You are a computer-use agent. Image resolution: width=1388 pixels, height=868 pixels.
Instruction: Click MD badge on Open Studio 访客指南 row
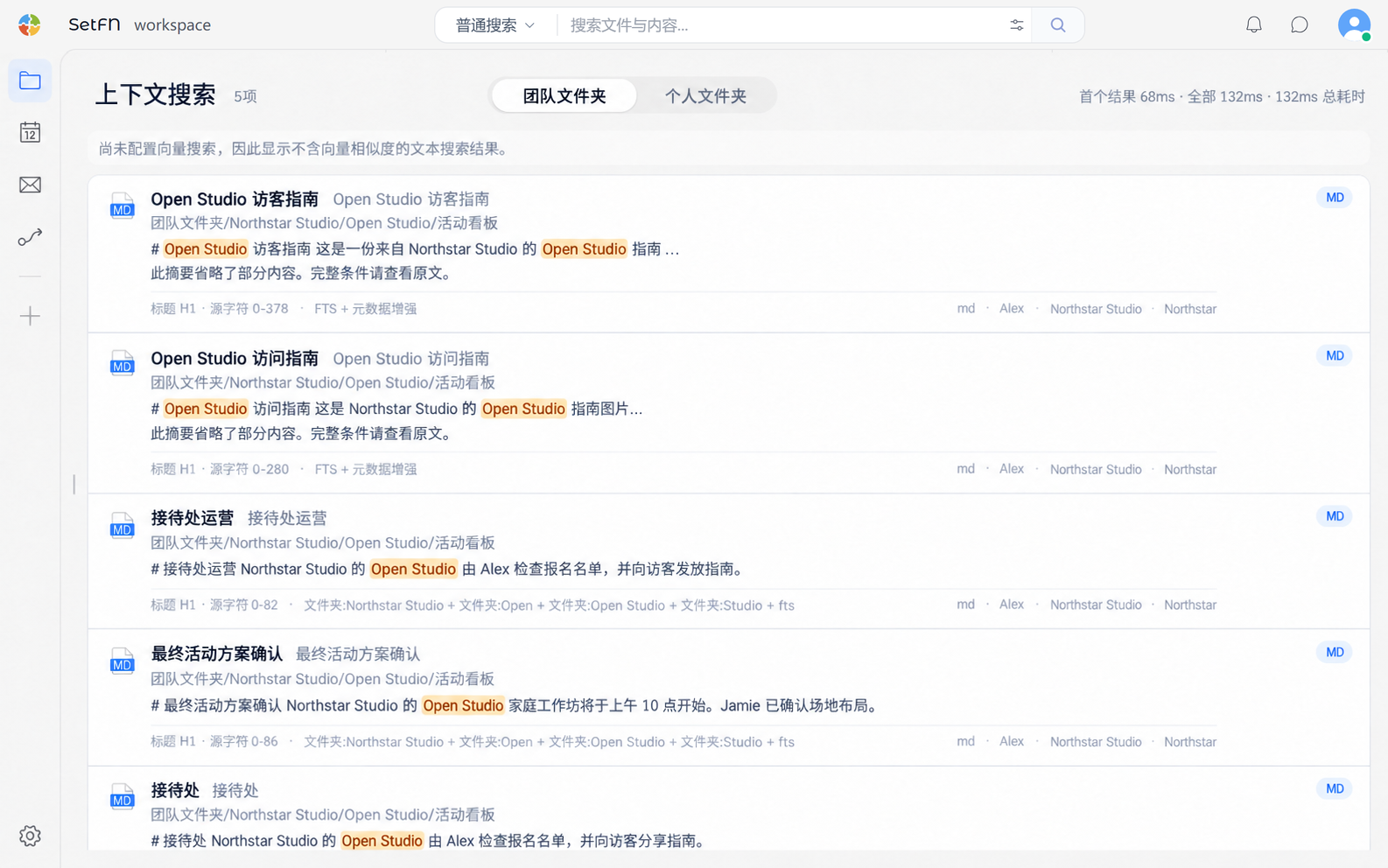1335,198
